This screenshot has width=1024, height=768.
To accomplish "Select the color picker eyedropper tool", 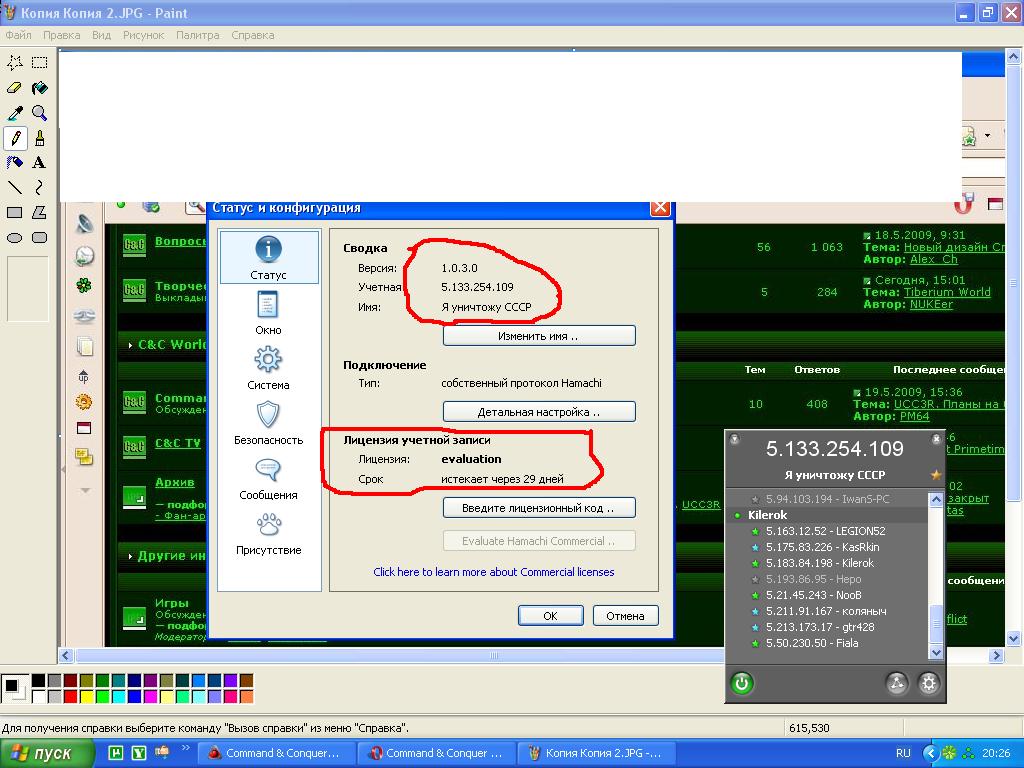I will tap(15, 113).
